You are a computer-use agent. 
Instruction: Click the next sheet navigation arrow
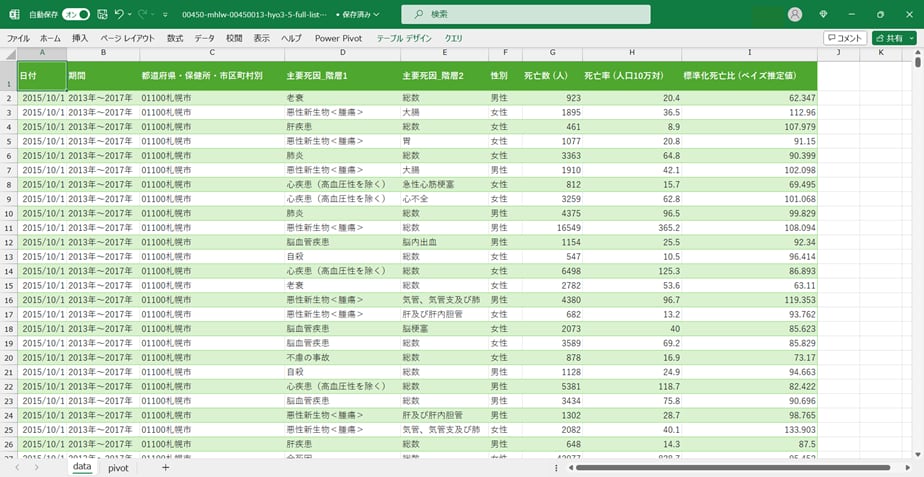pos(37,467)
